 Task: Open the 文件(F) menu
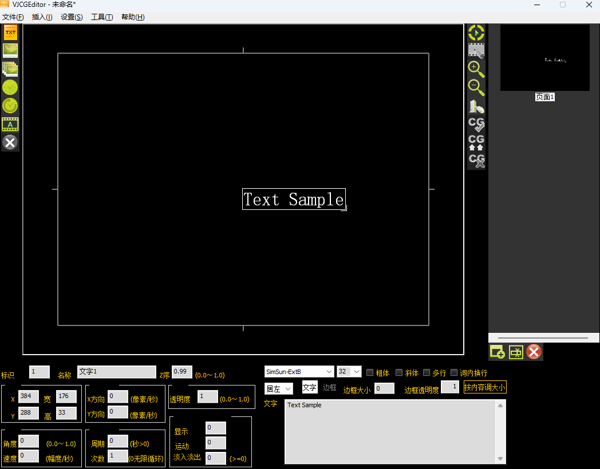click(x=13, y=17)
